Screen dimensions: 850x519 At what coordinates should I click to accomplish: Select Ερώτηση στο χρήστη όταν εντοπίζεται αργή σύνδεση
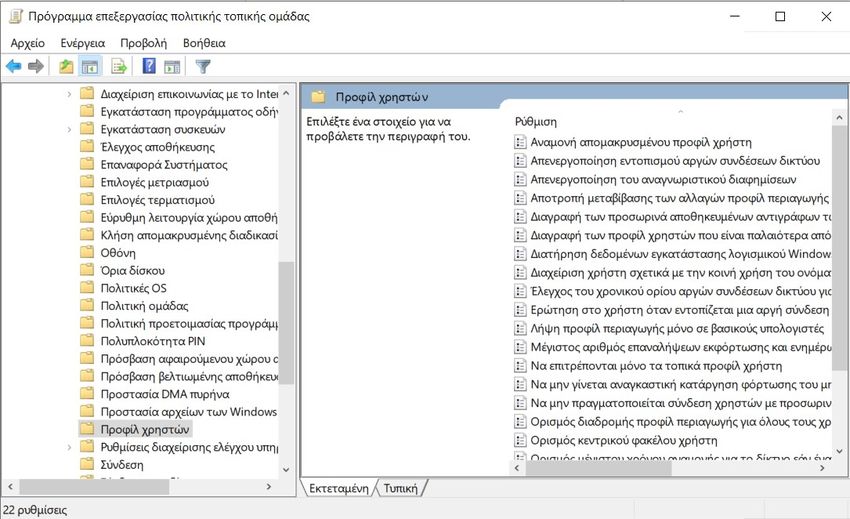coord(679,310)
